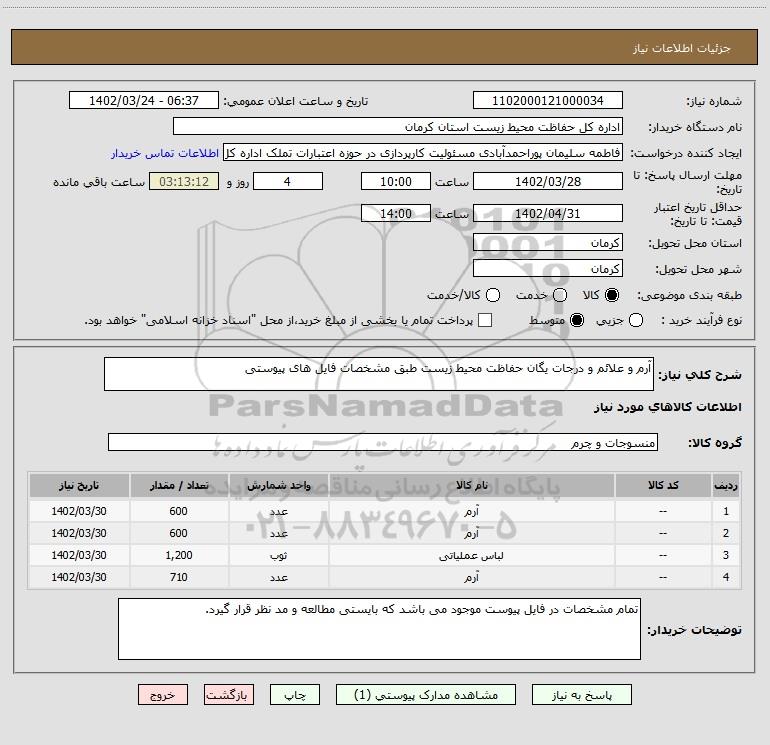
Task: Open the اطلاعات تماس خریدار link
Action: point(165,153)
